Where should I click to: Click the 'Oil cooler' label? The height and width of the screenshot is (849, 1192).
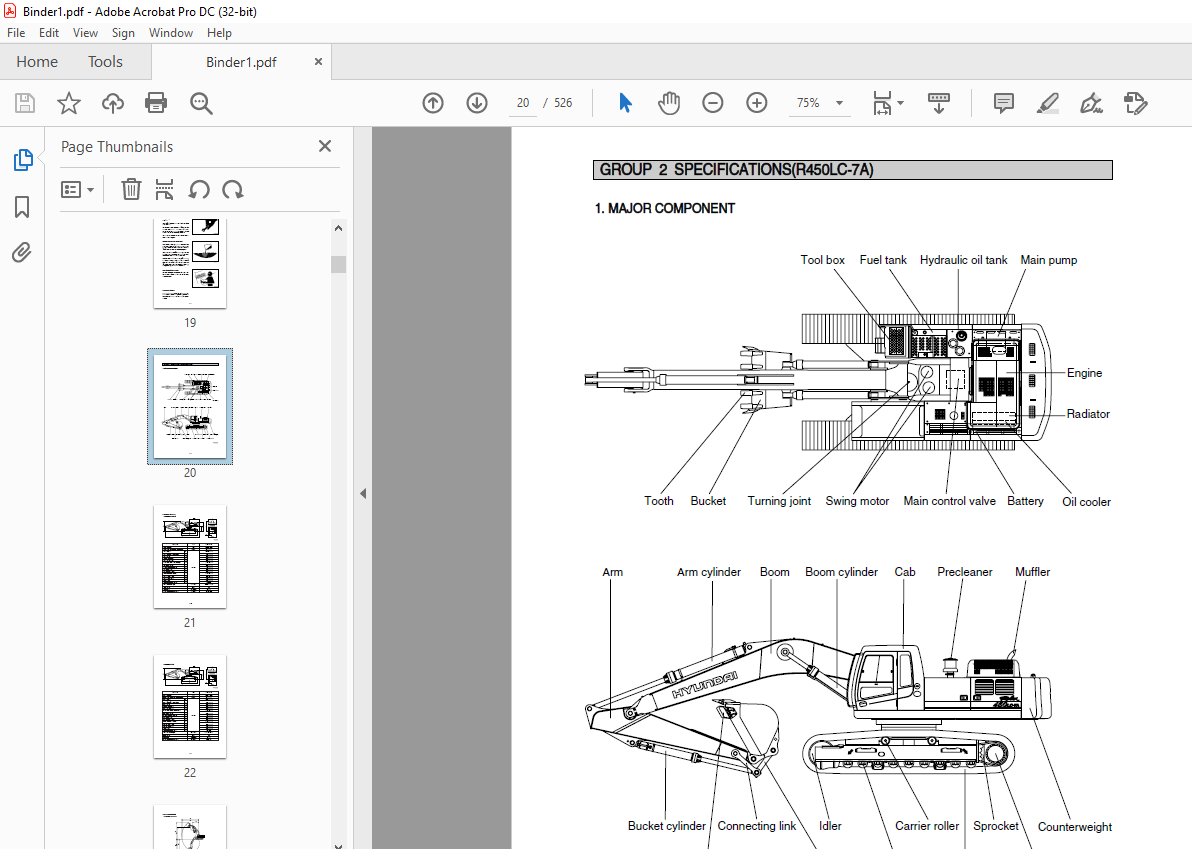pos(1086,502)
